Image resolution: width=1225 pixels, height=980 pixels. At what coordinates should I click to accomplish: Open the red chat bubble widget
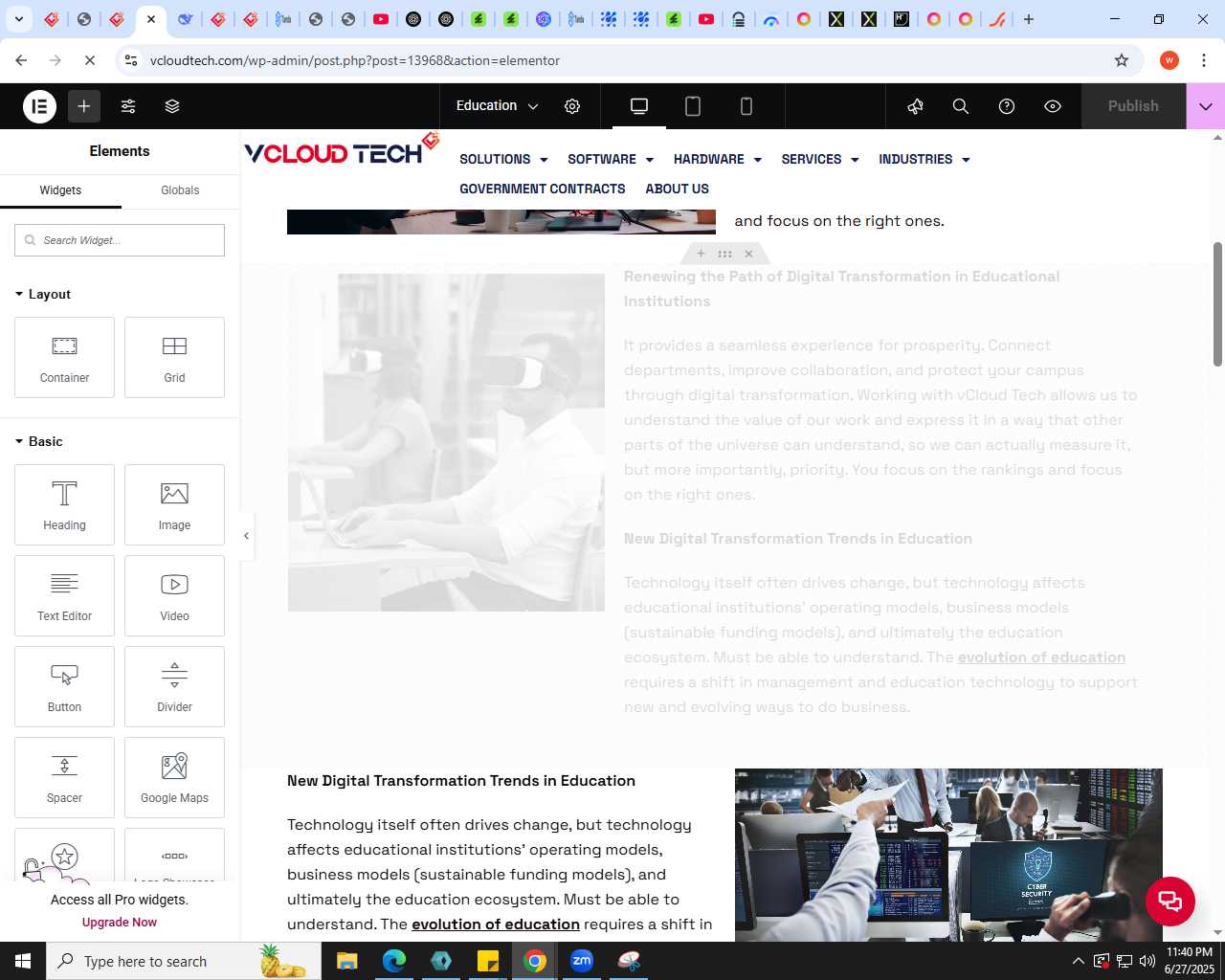pos(1170,901)
